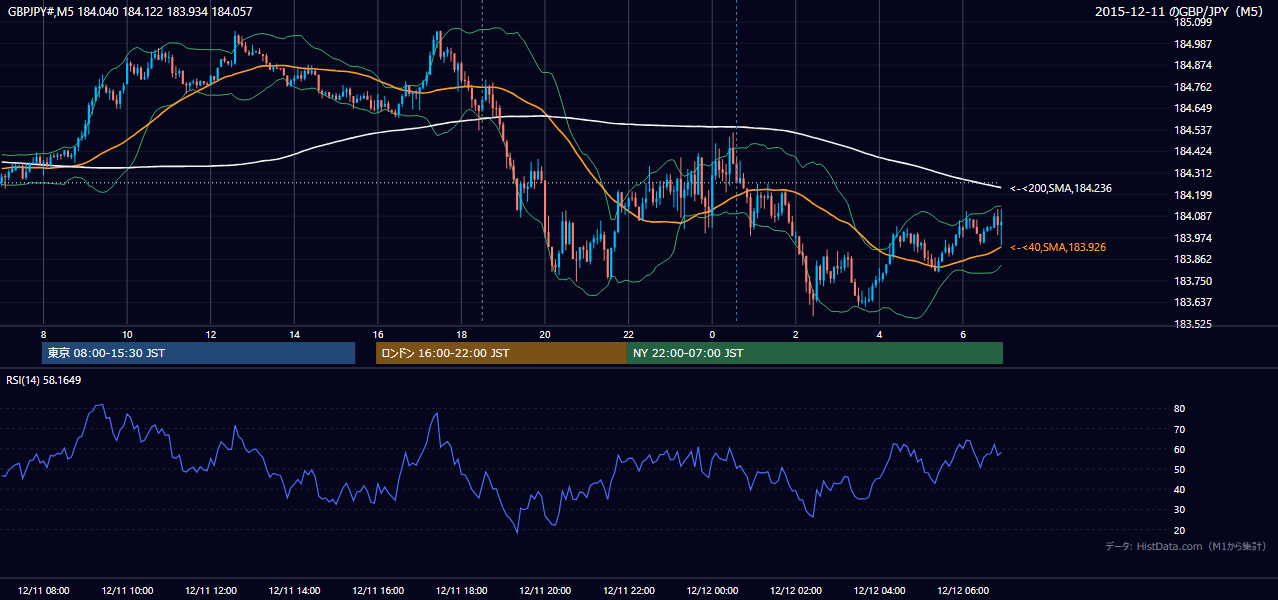Click price axis label 184.537
Viewport: 1278px width, 600px height.
(x=1193, y=130)
